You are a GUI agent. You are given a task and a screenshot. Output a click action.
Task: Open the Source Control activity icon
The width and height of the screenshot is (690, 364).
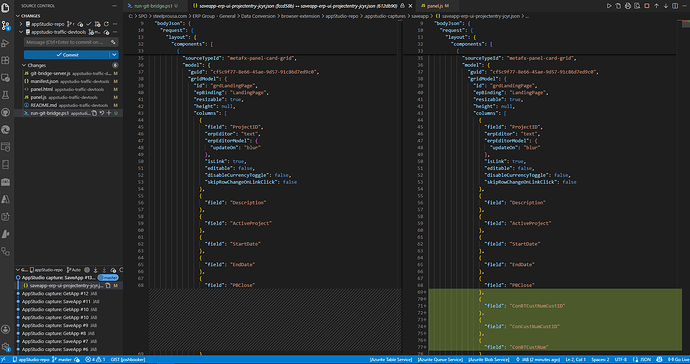[5, 26]
